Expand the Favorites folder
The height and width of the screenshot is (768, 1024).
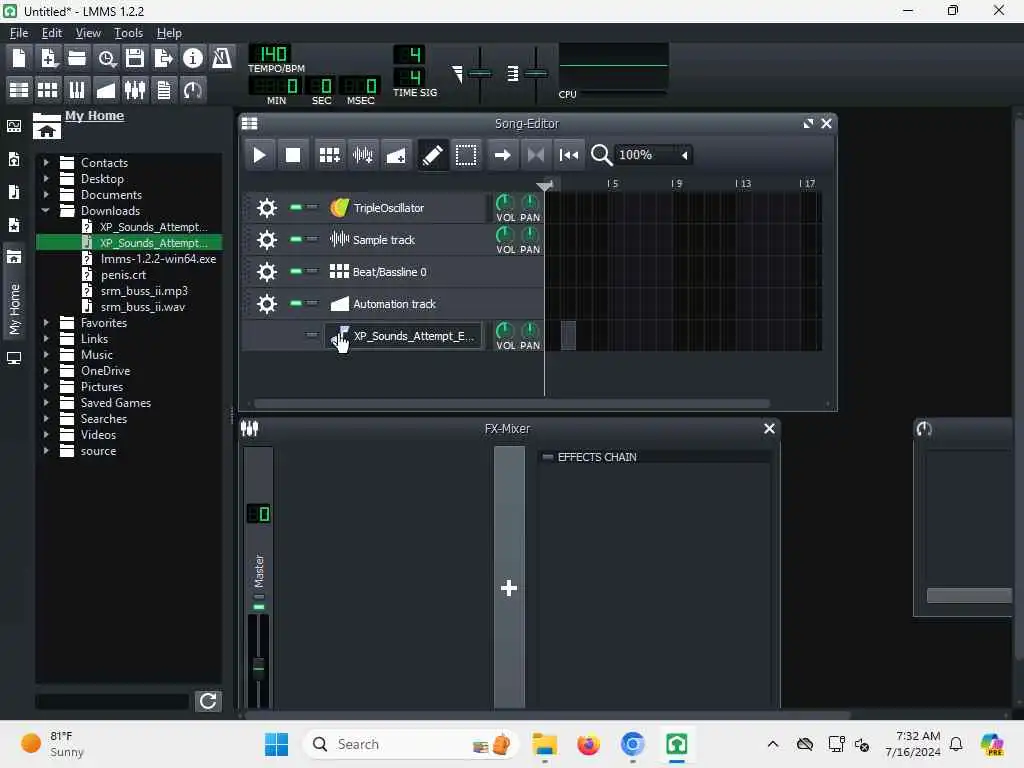[46, 323]
